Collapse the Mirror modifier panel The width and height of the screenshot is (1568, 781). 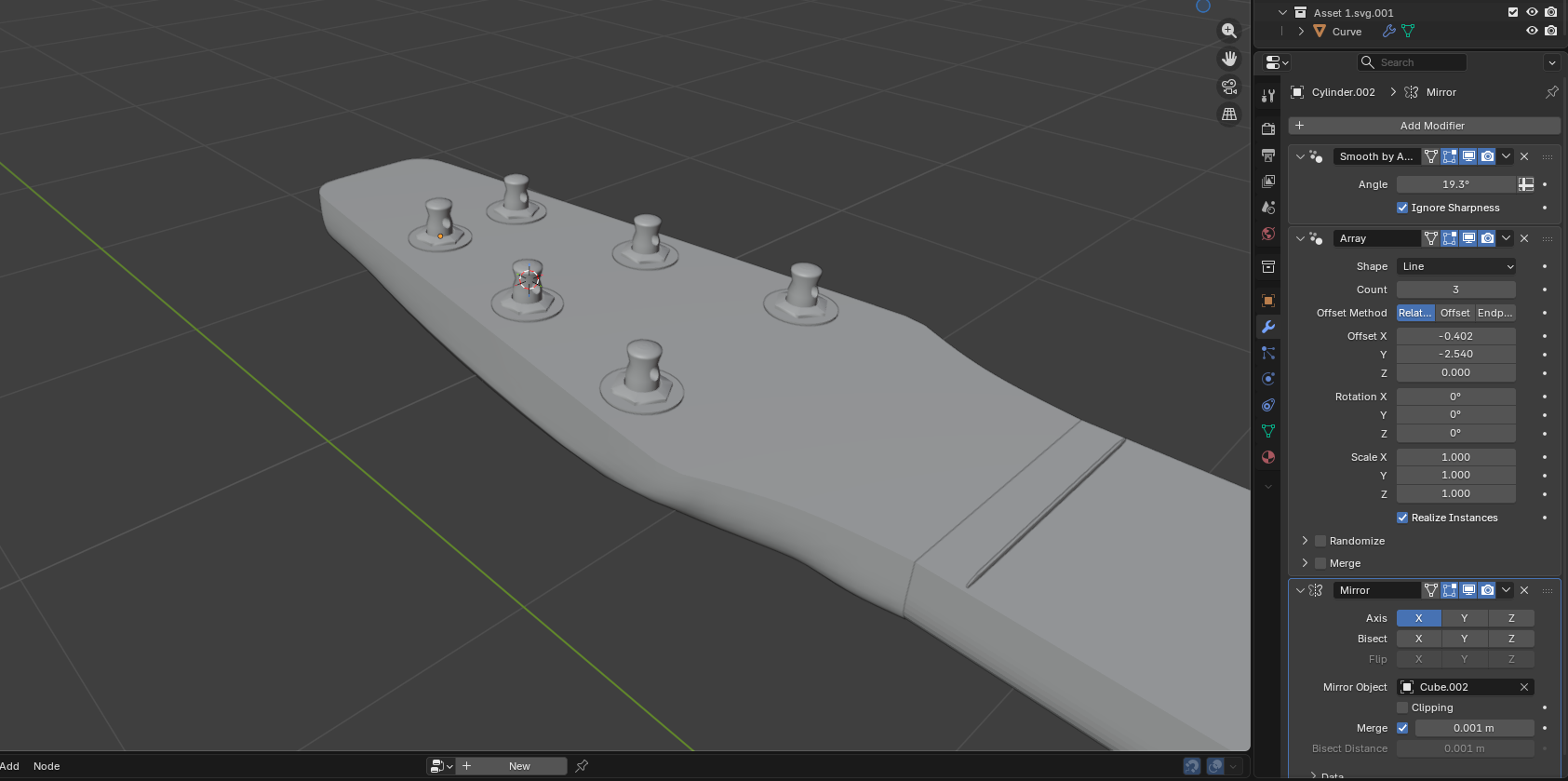coord(1300,590)
